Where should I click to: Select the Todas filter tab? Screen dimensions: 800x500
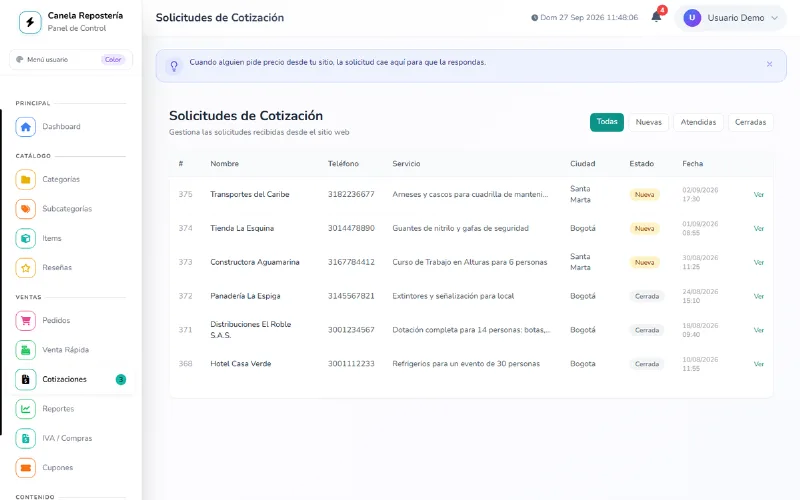[607, 122]
